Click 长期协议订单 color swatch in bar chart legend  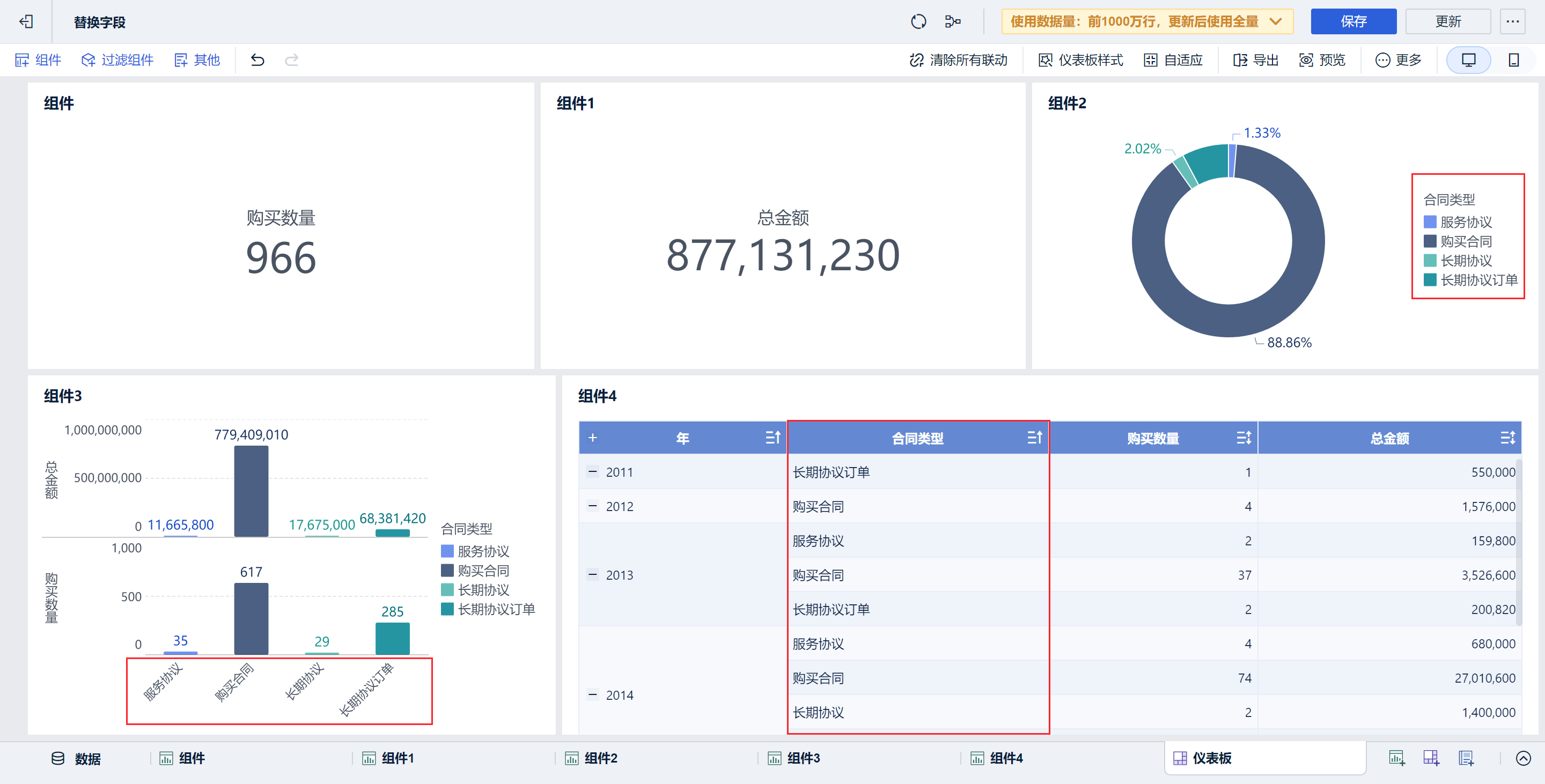447,610
